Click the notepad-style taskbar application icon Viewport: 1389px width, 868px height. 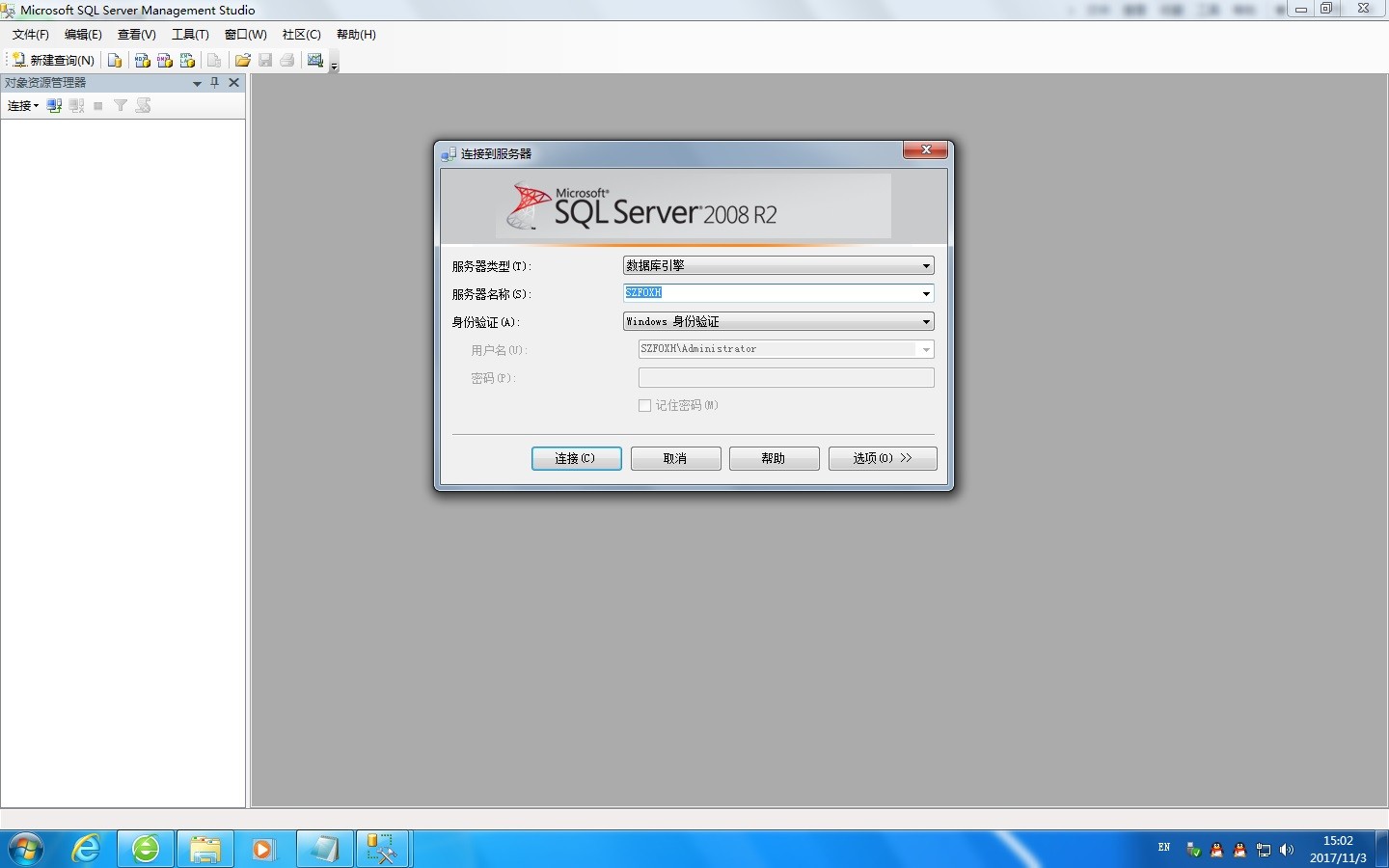click(324, 850)
